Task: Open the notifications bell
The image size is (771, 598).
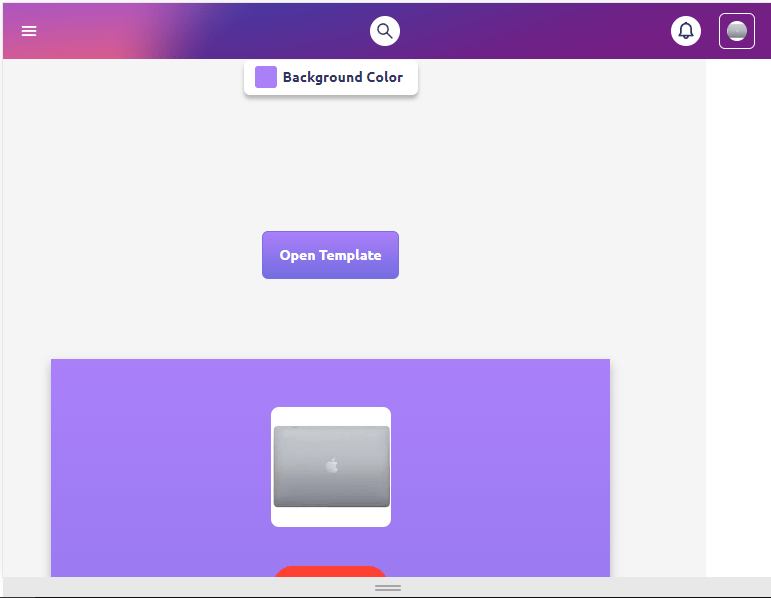Action: click(685, 31)
